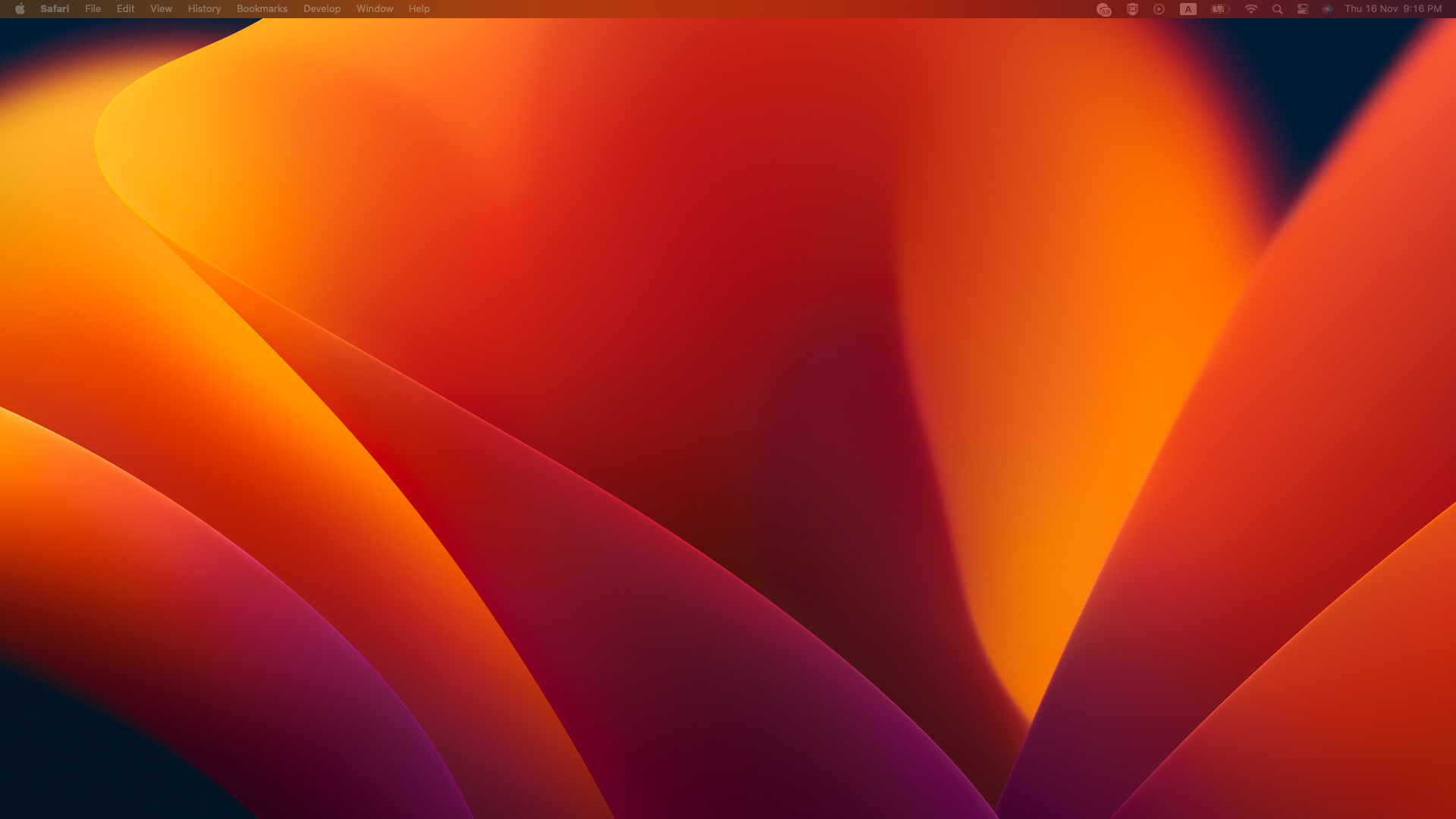Open the Develop menu
Image resolution: width=1456 pixels, height=819 pixels.
pyautogui.click(x=322, y=9)
